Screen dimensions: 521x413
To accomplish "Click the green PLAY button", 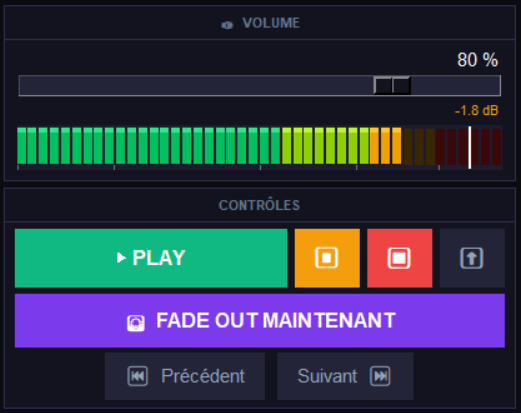I will [151, 258].
